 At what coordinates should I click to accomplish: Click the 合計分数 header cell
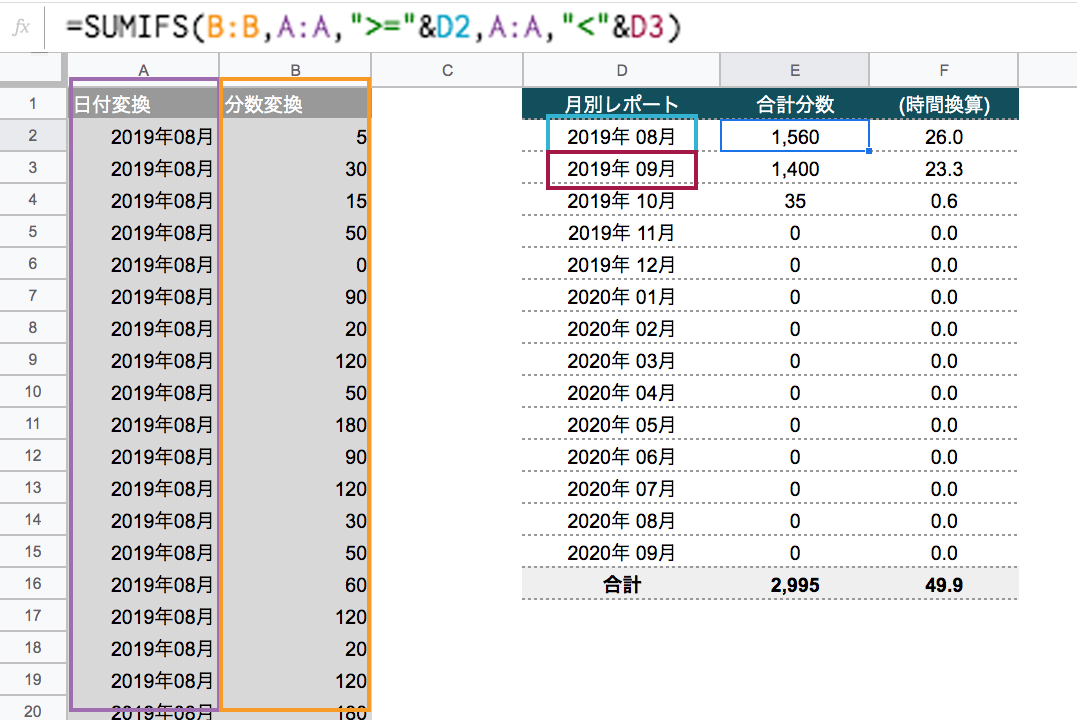795,104
